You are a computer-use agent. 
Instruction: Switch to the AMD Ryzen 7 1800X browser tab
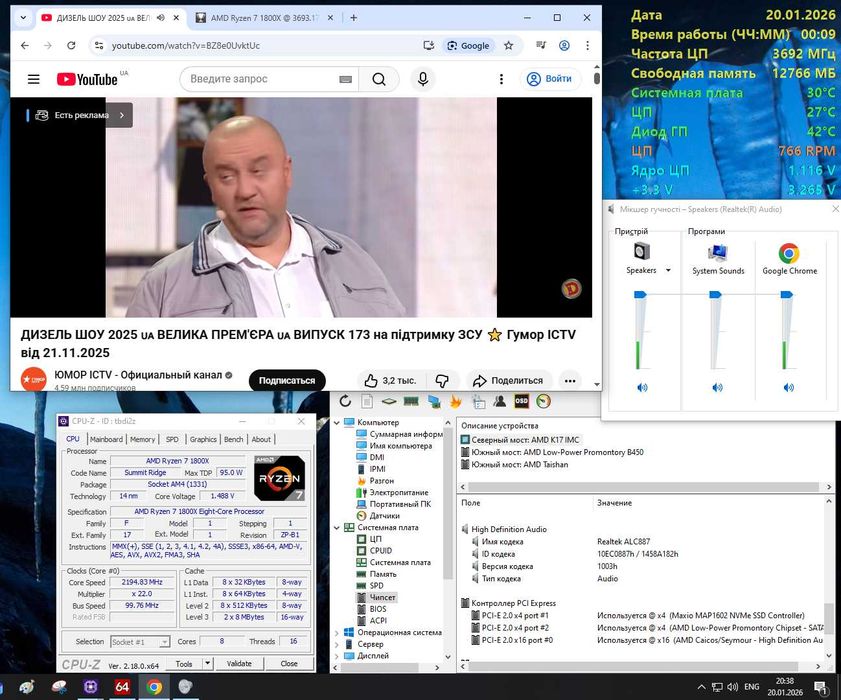pyautogui.click(x=262, y=18)
